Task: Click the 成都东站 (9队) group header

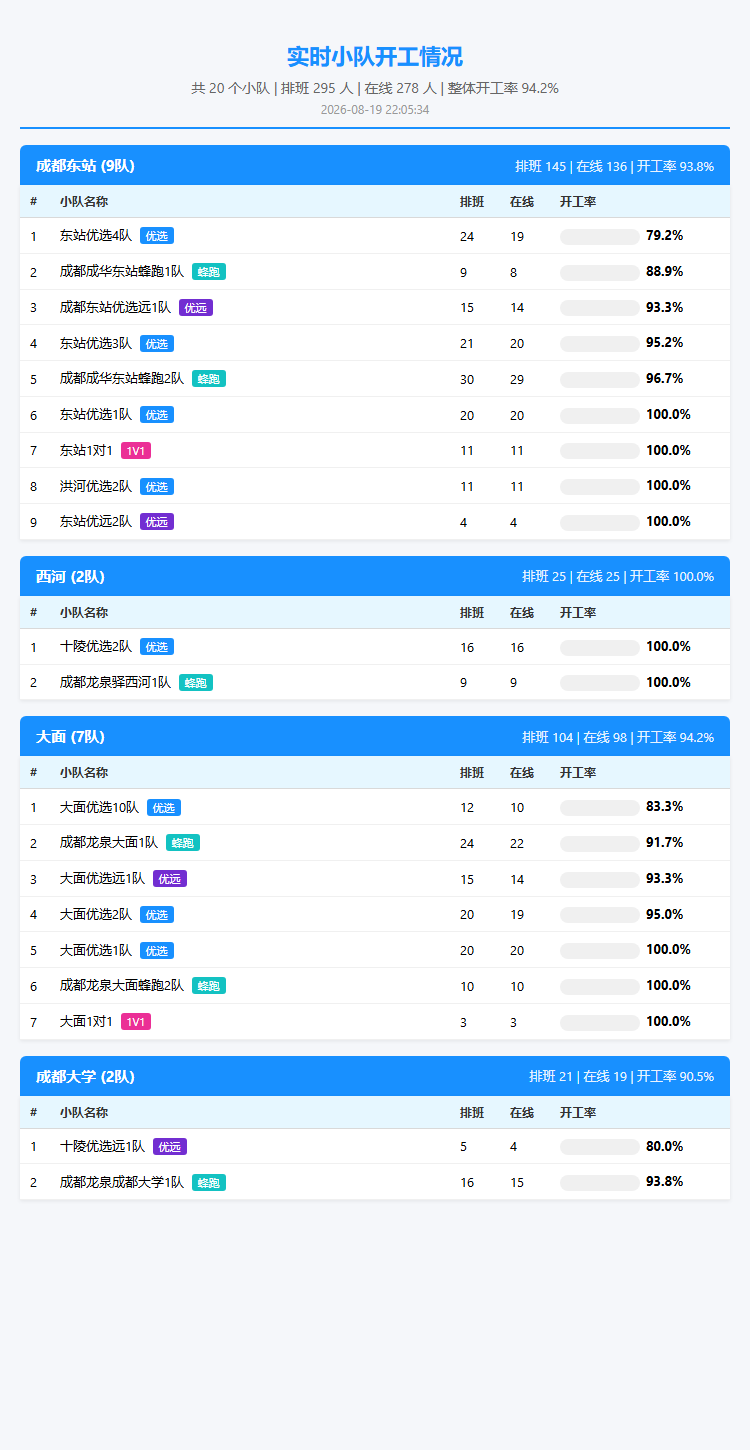Action: coord(375,165)
